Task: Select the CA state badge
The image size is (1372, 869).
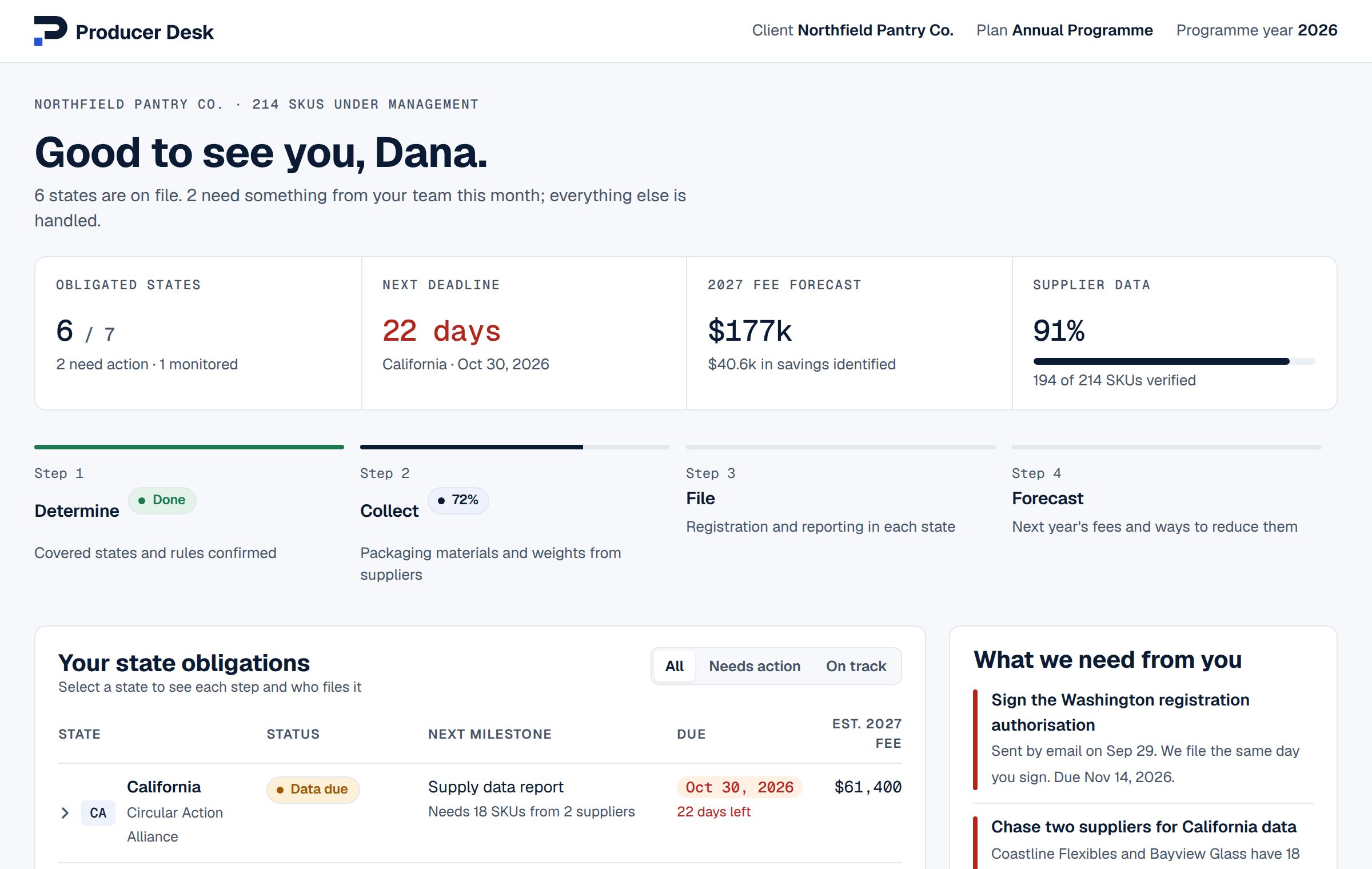Action: coord(98,812)
